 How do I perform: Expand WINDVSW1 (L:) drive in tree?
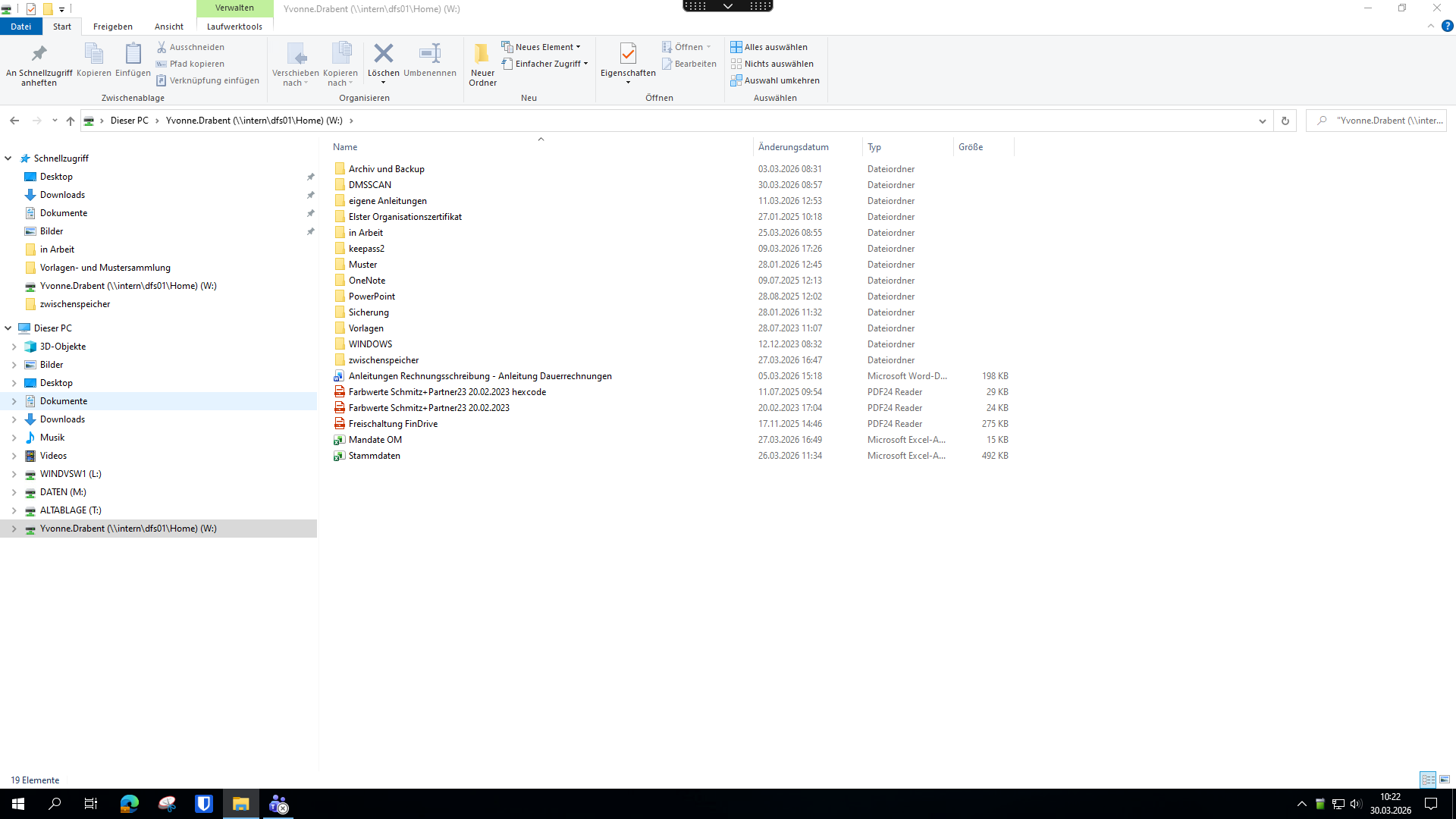(14, 474)
